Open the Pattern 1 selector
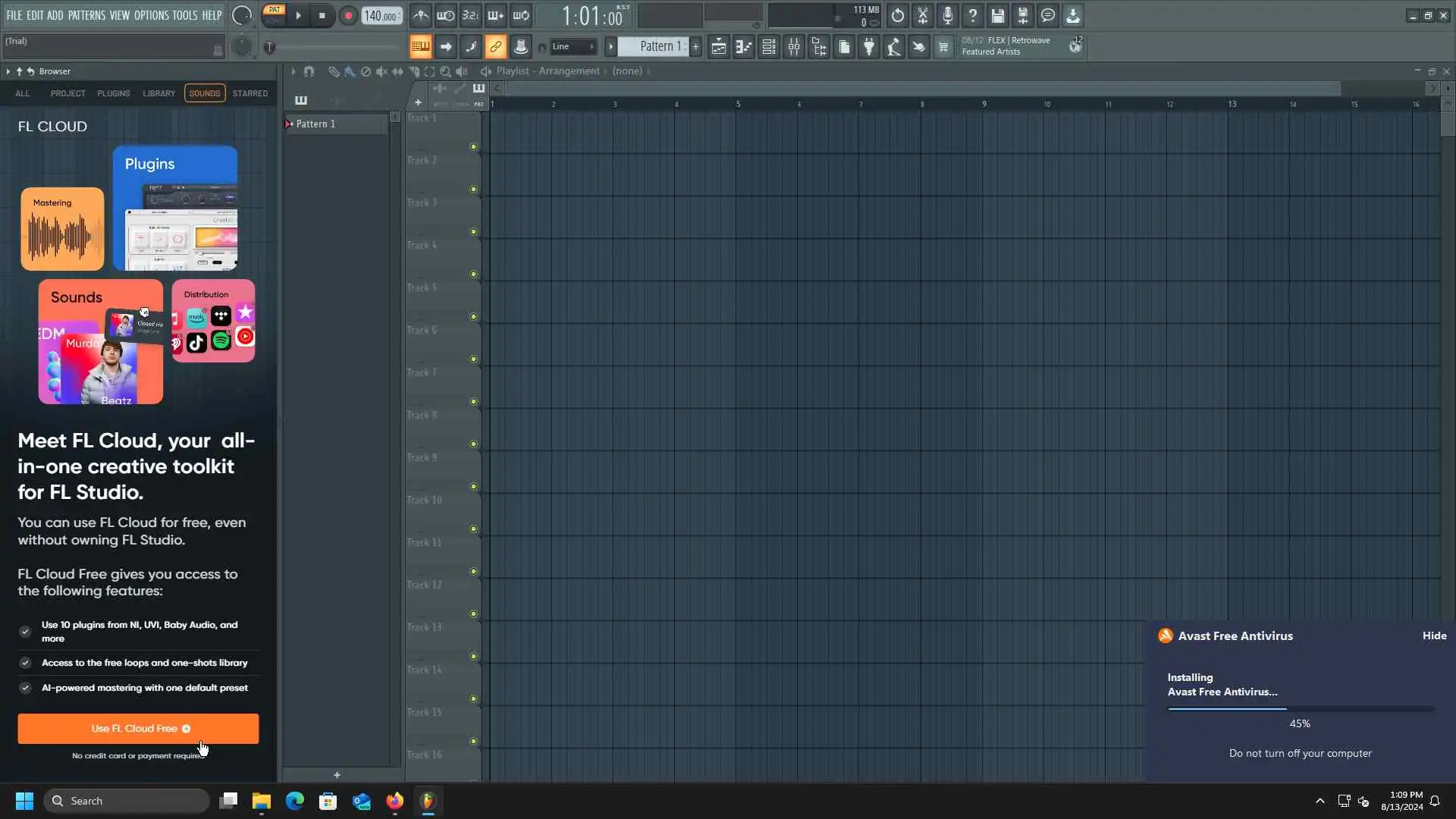This screenshot has width=1456, height=819. point(657,47)
